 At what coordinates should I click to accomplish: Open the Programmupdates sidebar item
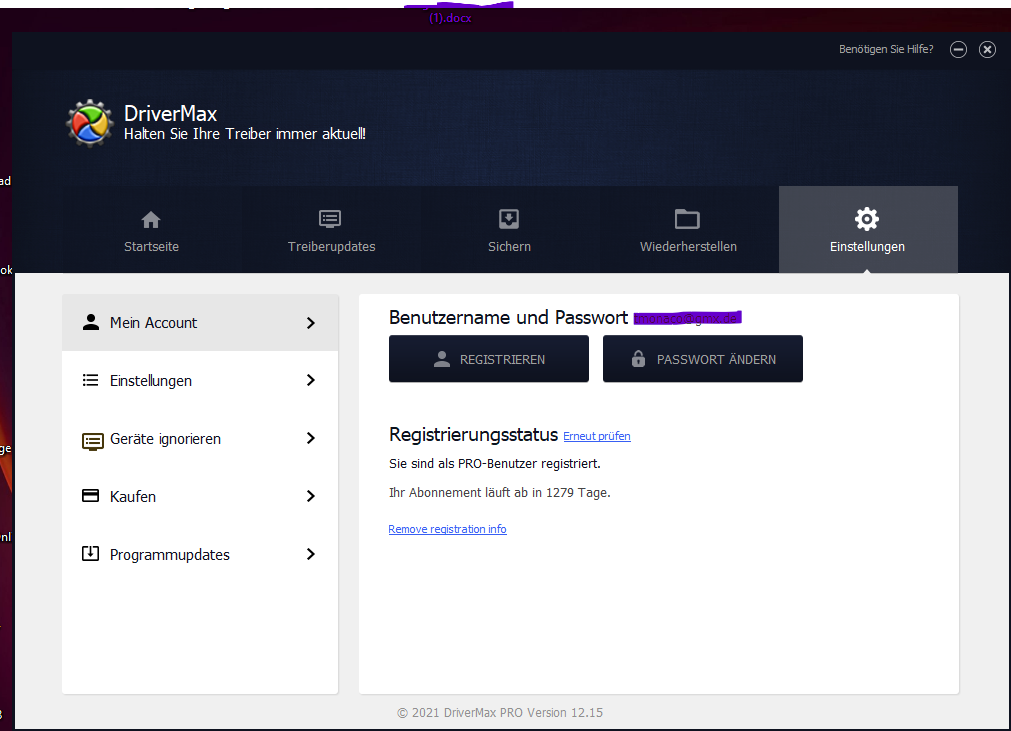(200, 554)
